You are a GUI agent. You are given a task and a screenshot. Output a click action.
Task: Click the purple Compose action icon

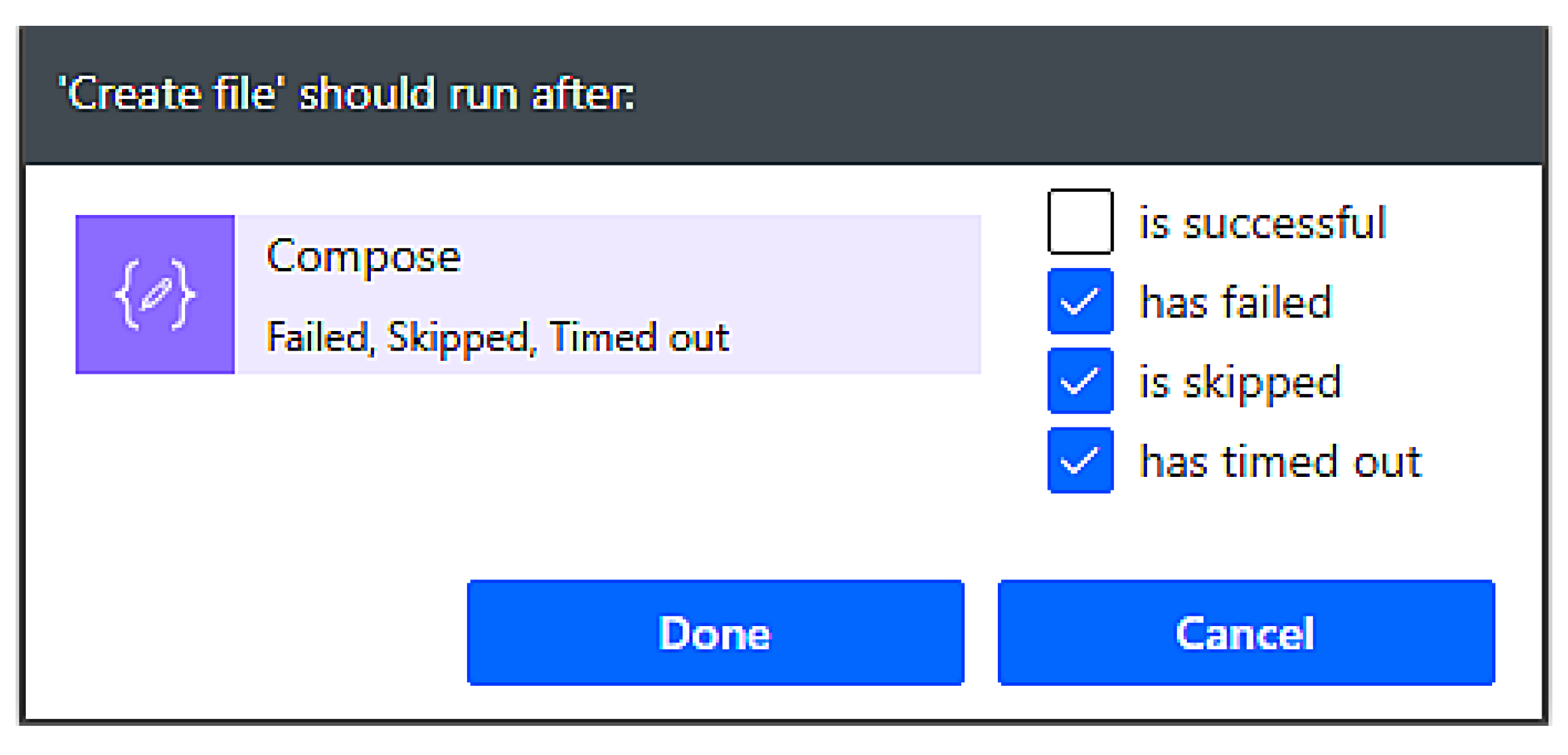(x=155, y=294)
